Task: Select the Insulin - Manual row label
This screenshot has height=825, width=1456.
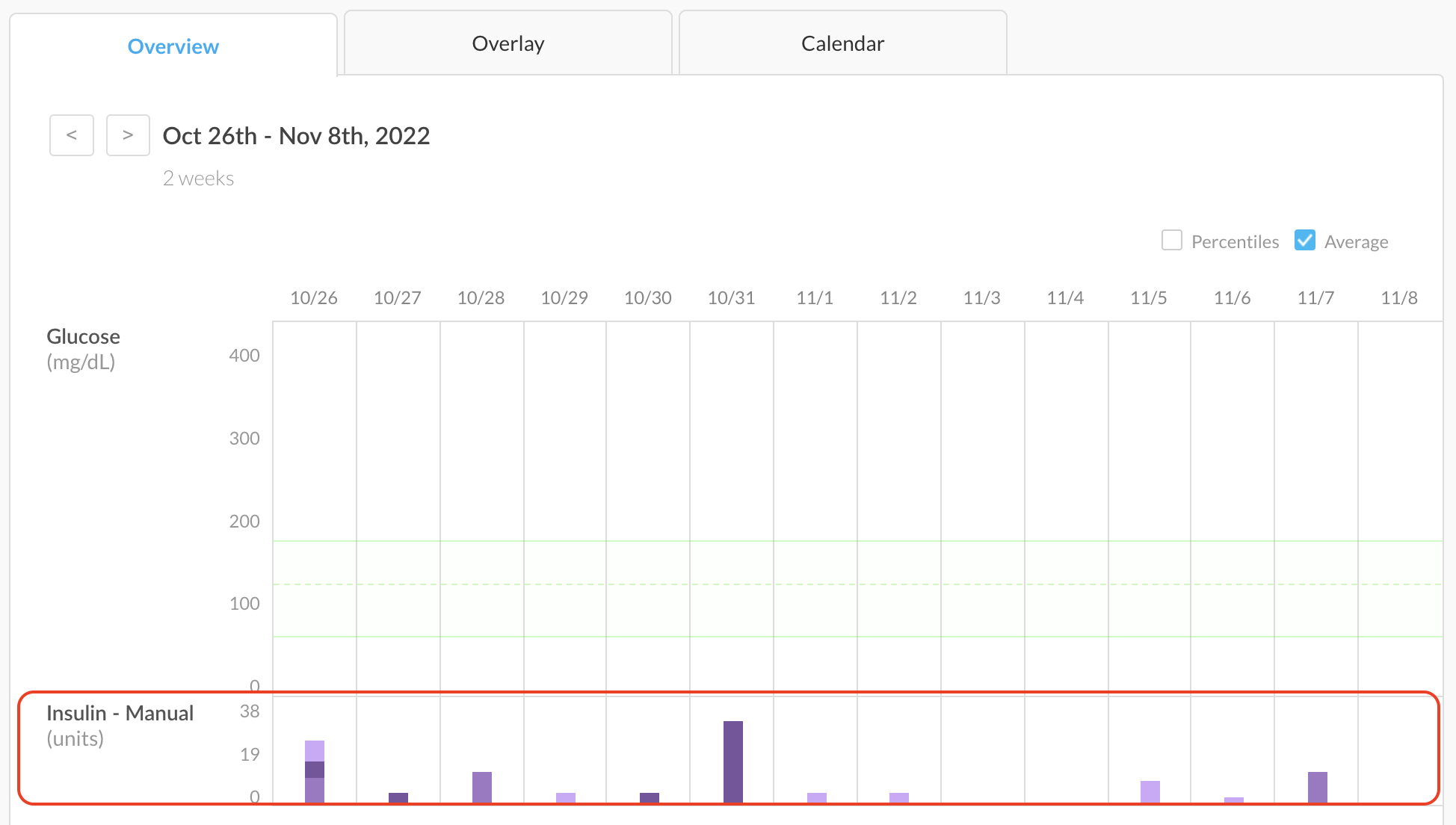Action: pyautogui.click(x=120, y=712)
